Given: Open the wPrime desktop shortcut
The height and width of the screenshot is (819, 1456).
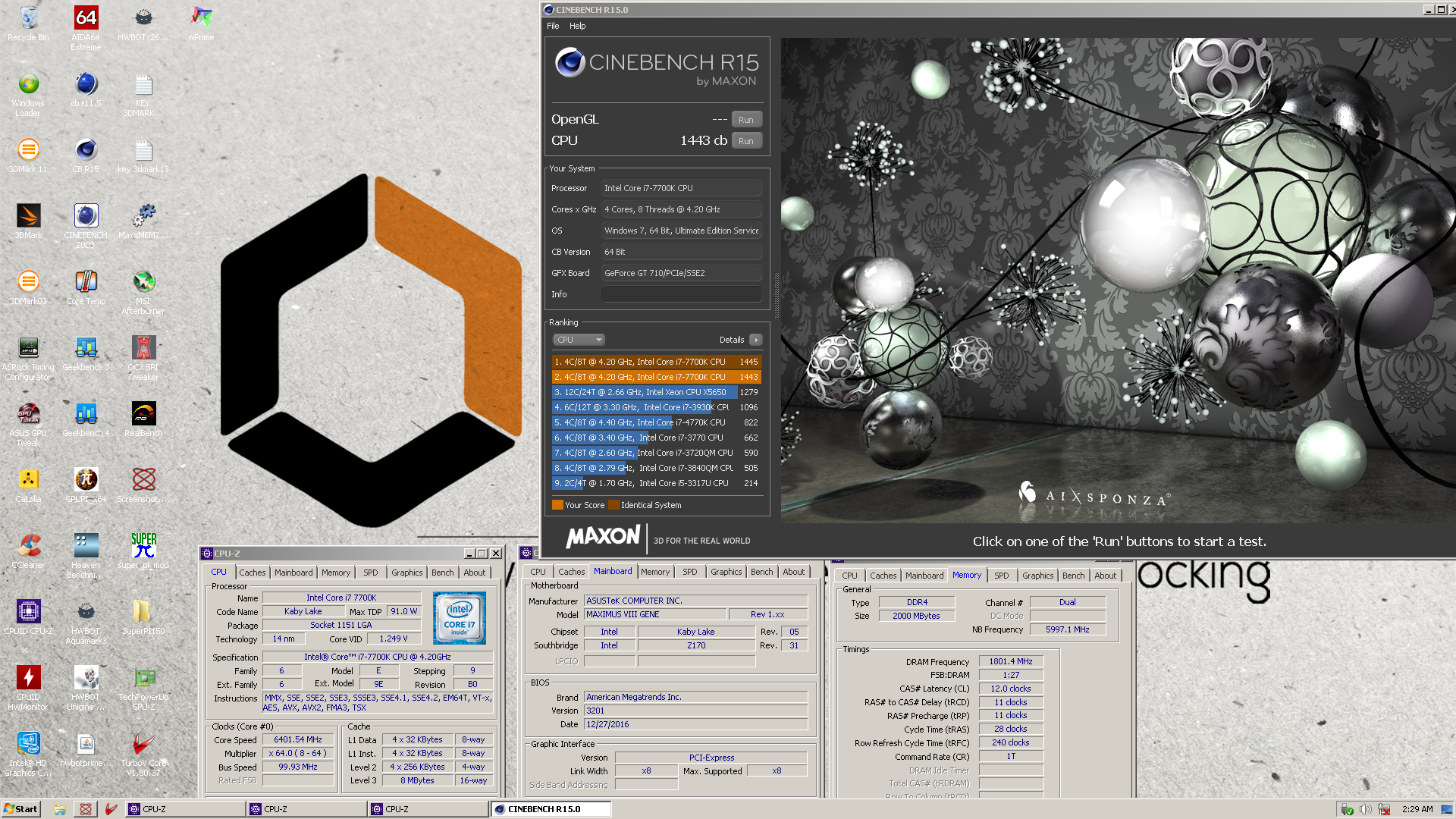Looking at the screenshot, I should [201, 24].
